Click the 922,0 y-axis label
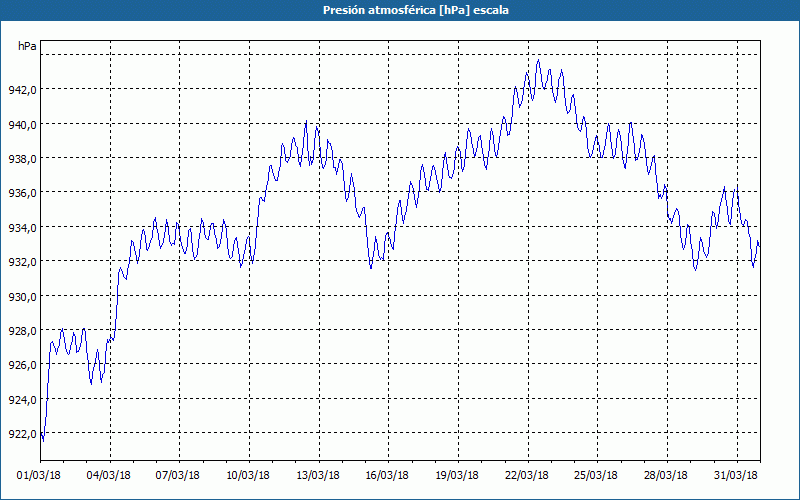The image size is (800, 500). click(22, 434)
